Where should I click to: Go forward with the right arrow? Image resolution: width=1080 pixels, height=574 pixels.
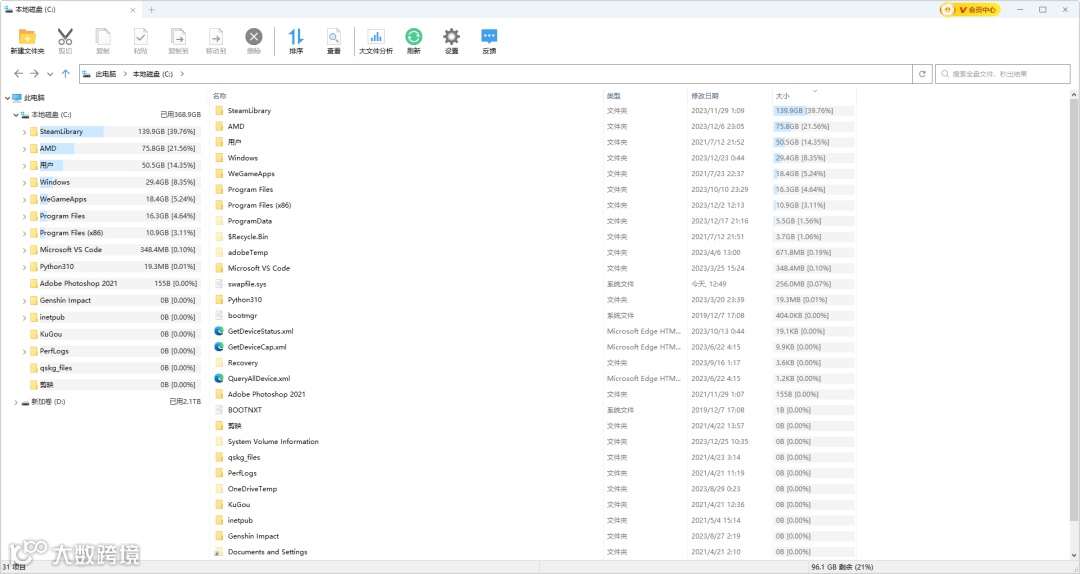pyautogui.click(x=34, y=74)
